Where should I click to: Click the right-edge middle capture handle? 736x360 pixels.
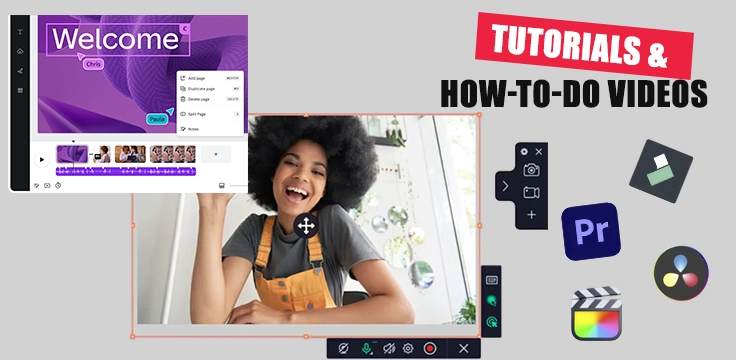(x=479, y=226)
